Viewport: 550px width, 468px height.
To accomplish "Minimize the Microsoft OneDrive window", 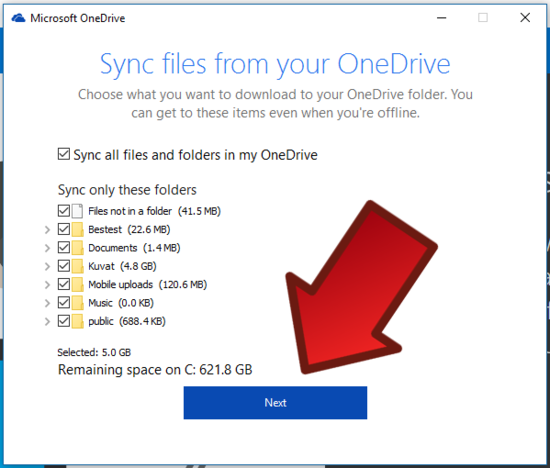I will click(442, 18).
